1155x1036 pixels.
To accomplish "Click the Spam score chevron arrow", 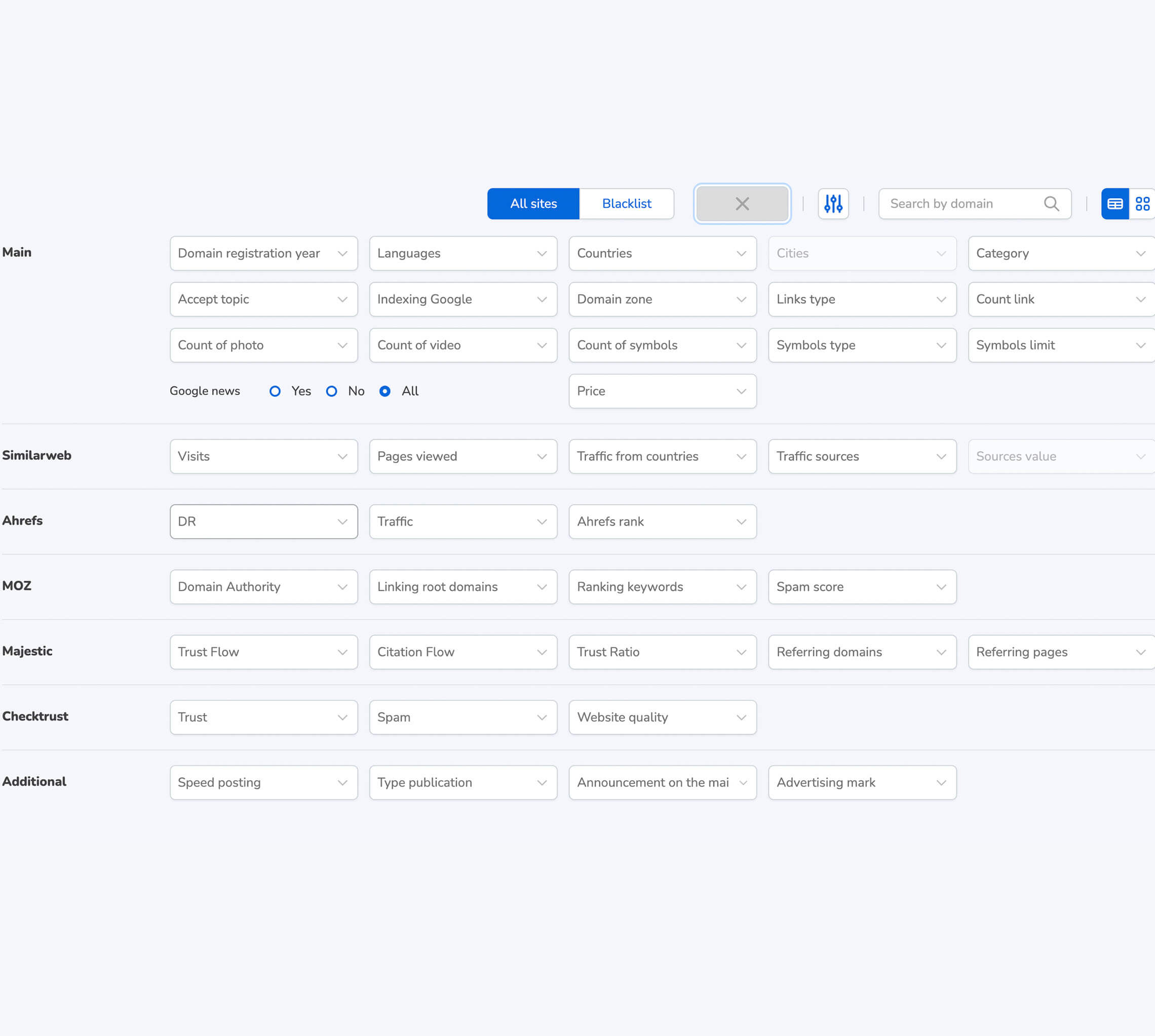I will tap(940, 587).
